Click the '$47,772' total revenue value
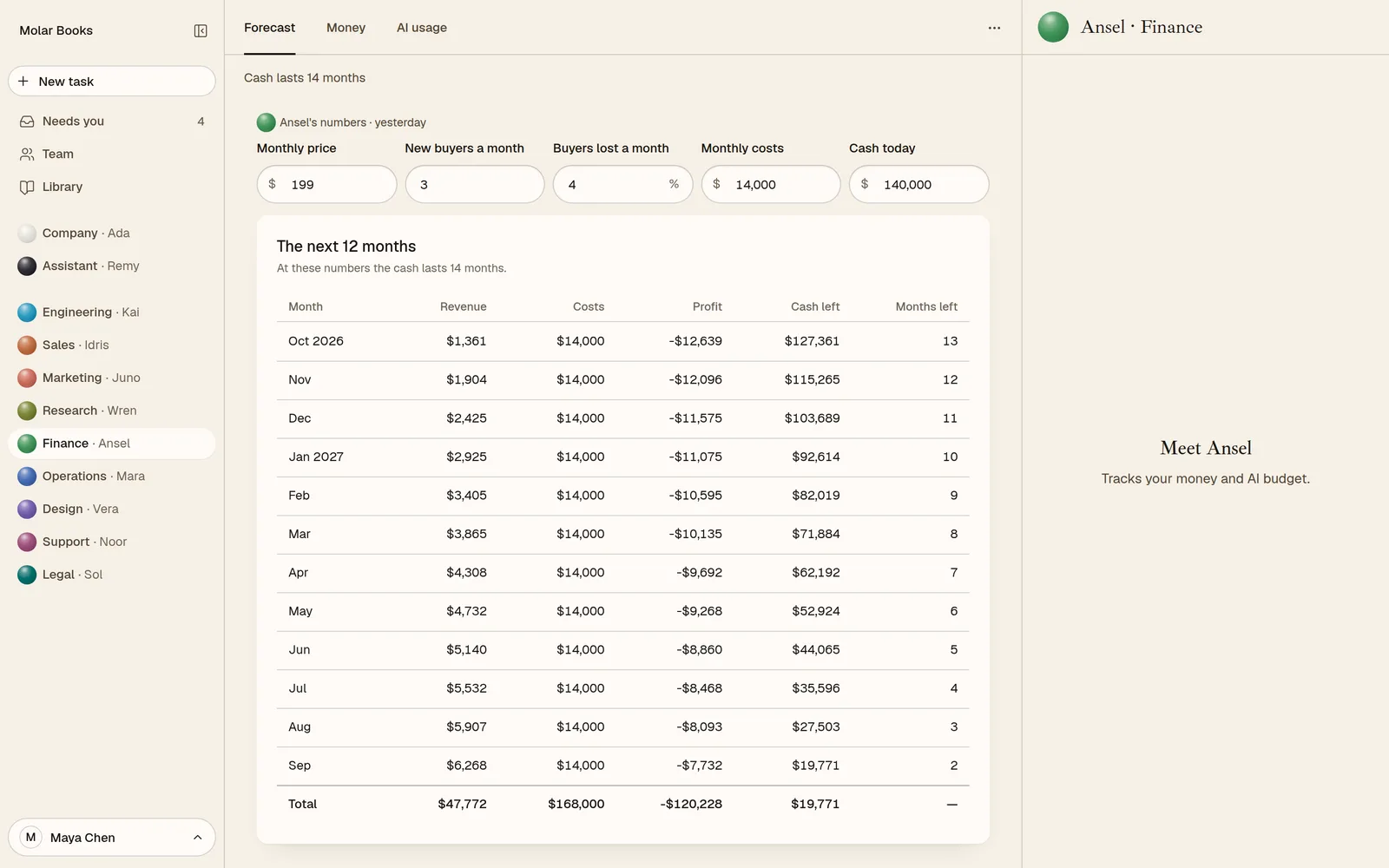The image size is (1389, 868). [x=462, y=804]
